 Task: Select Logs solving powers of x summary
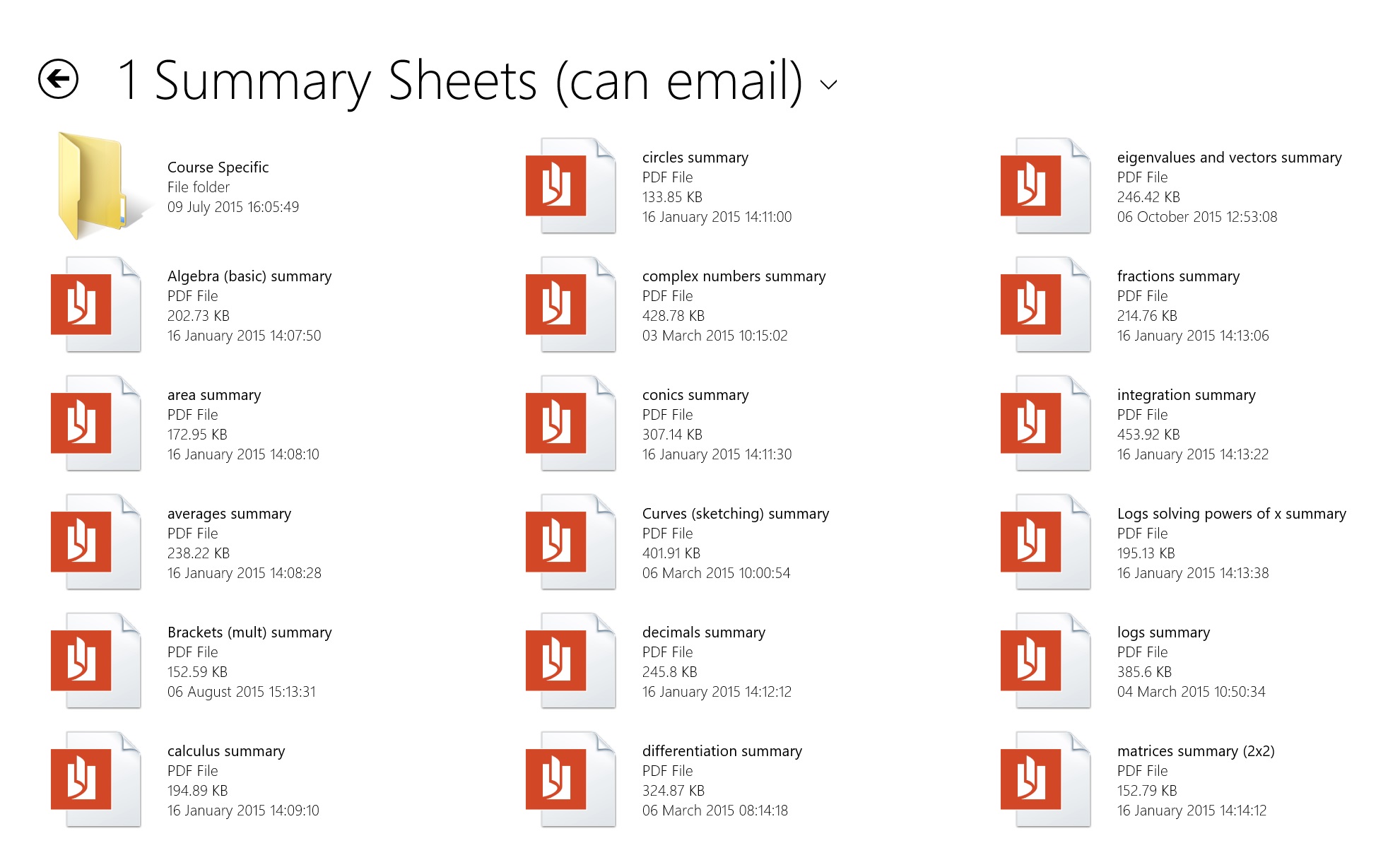click(1231, 514)
